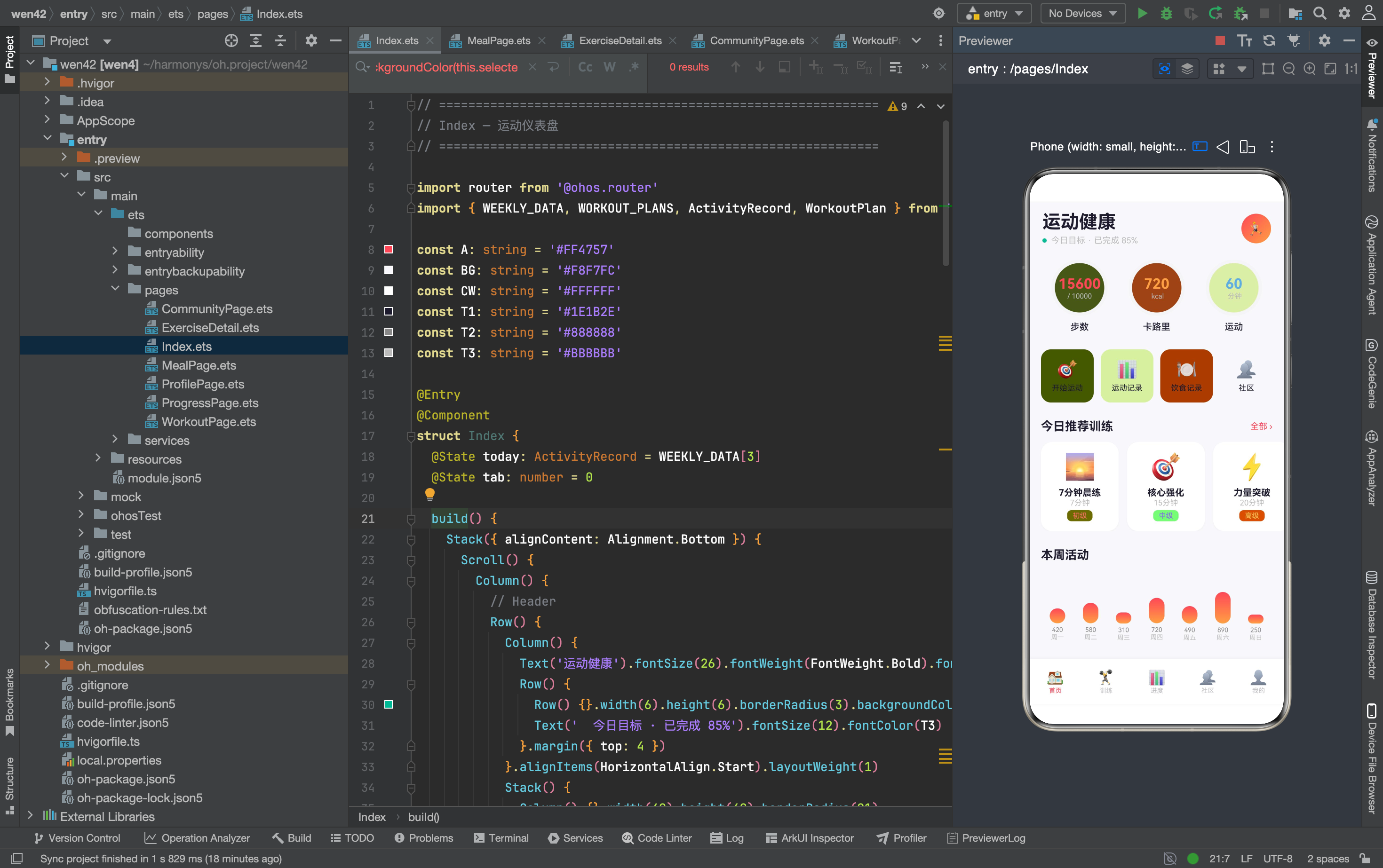Image resolution: width=1383 pixels, height=868 pixels.
Task: Toggle match case Cc in search bar
Action: point(585,67)
